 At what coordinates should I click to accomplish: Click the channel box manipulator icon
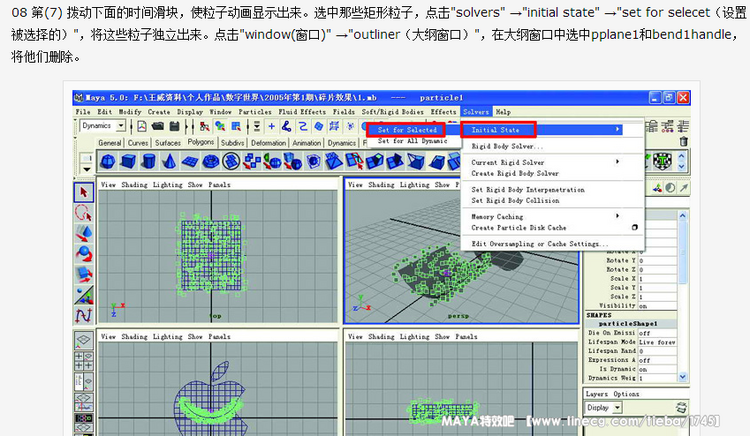pos(658,188)
